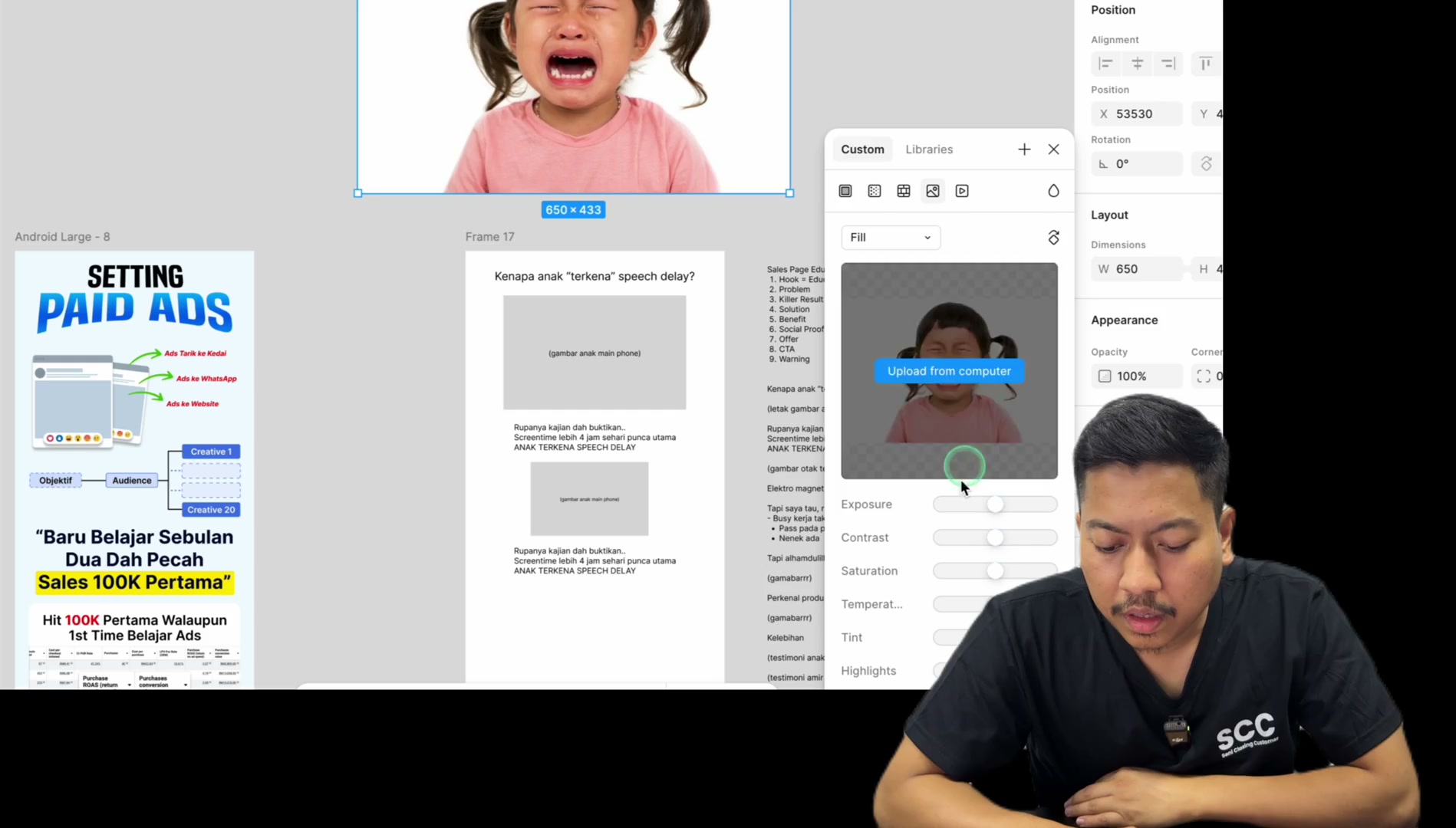Image resolution: width=1456 pixels, height=828 pixels.
Task: Click rotate 90 degrees icon beside Rotation
Action: tap(1206, 164)
